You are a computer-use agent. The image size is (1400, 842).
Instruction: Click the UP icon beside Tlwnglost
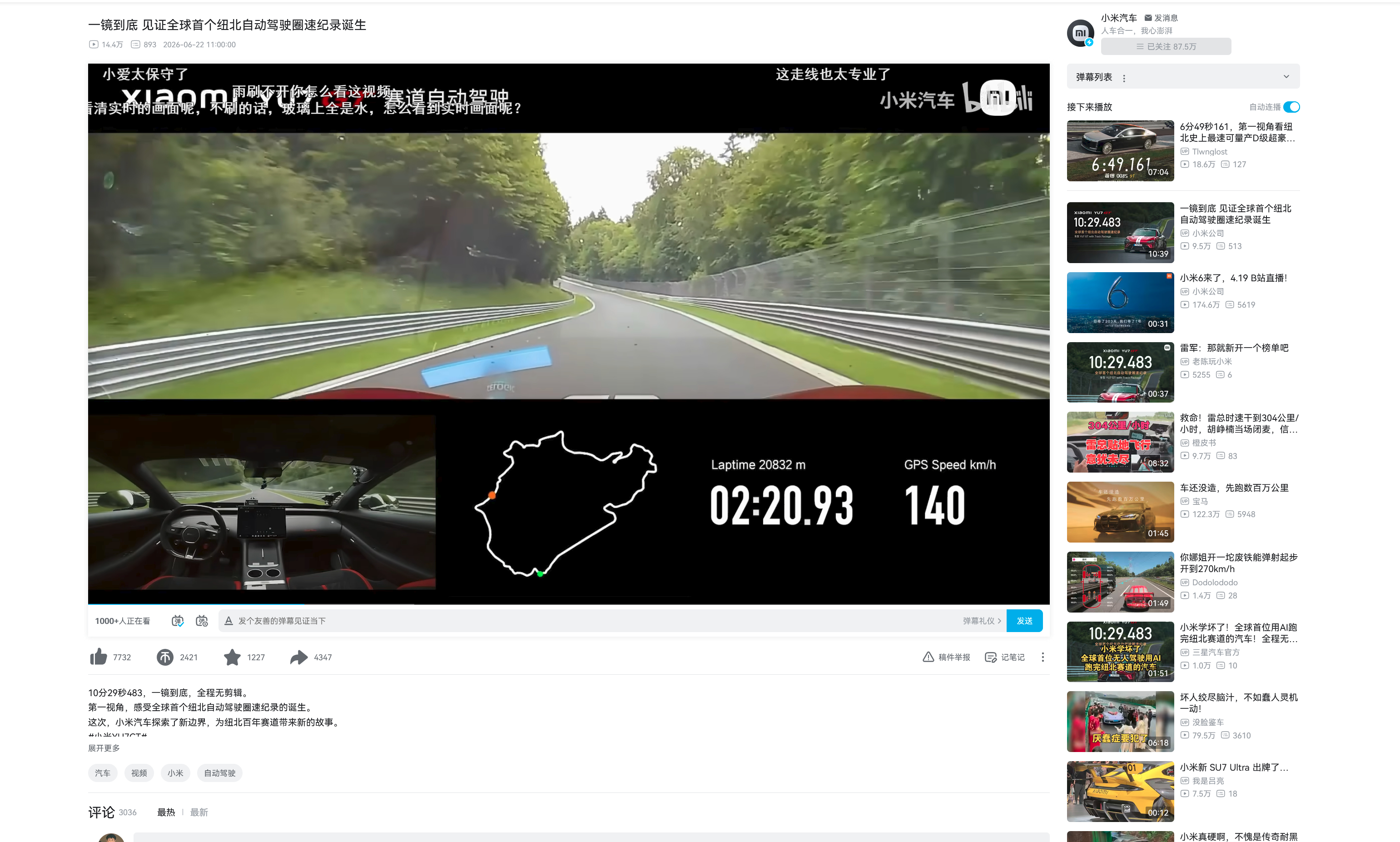click(x=1185, y=151)
